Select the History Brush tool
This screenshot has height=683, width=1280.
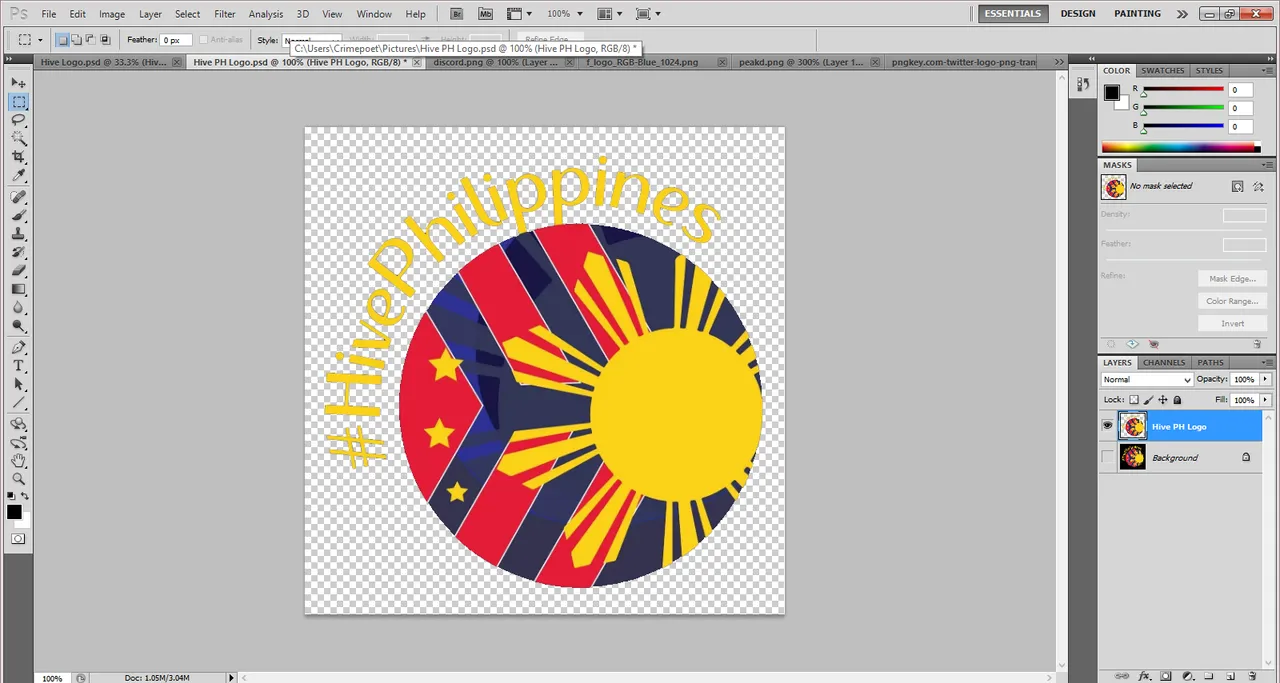point(18,252)
